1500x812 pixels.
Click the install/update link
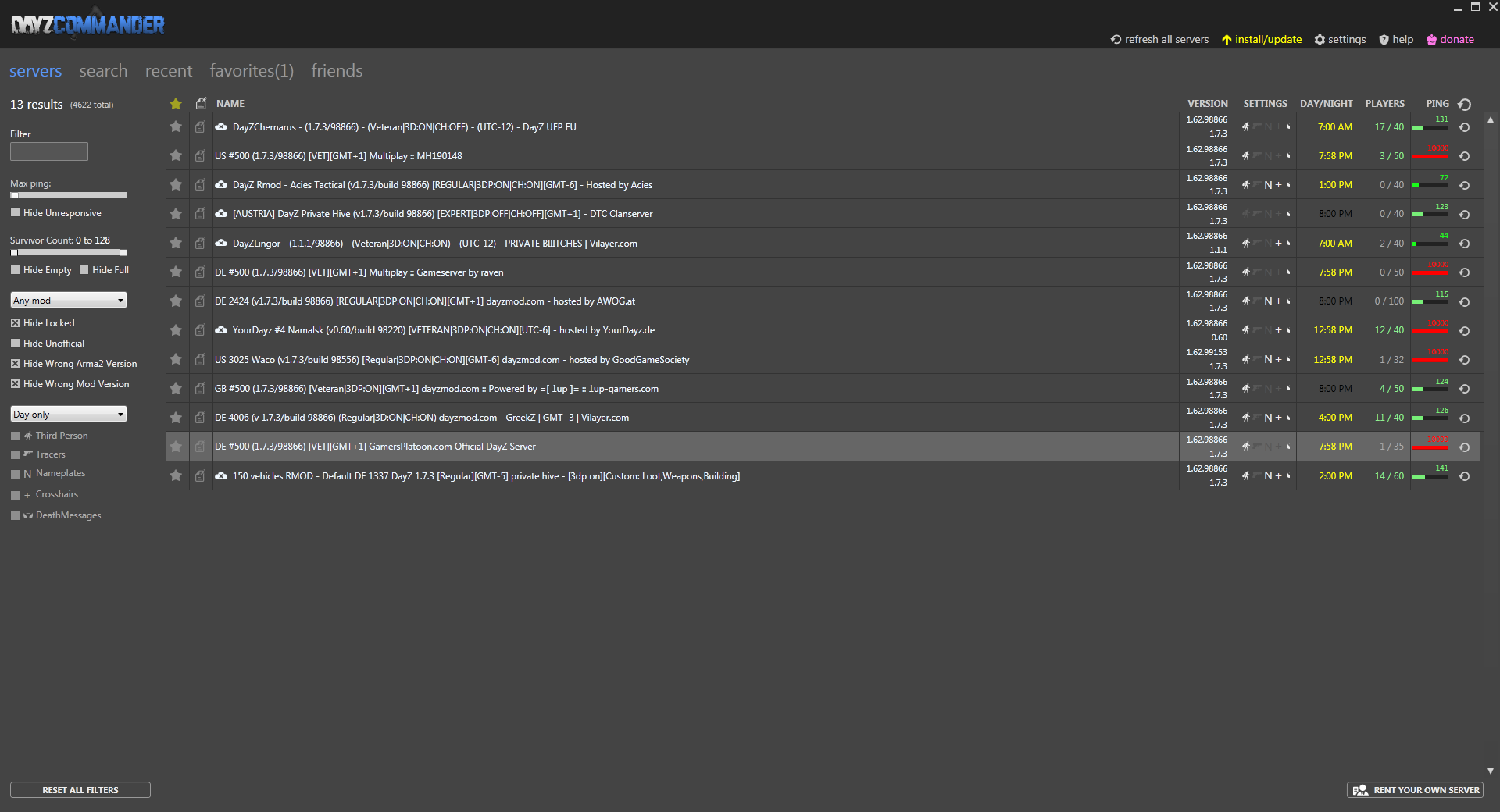(x=1262, y=39)
